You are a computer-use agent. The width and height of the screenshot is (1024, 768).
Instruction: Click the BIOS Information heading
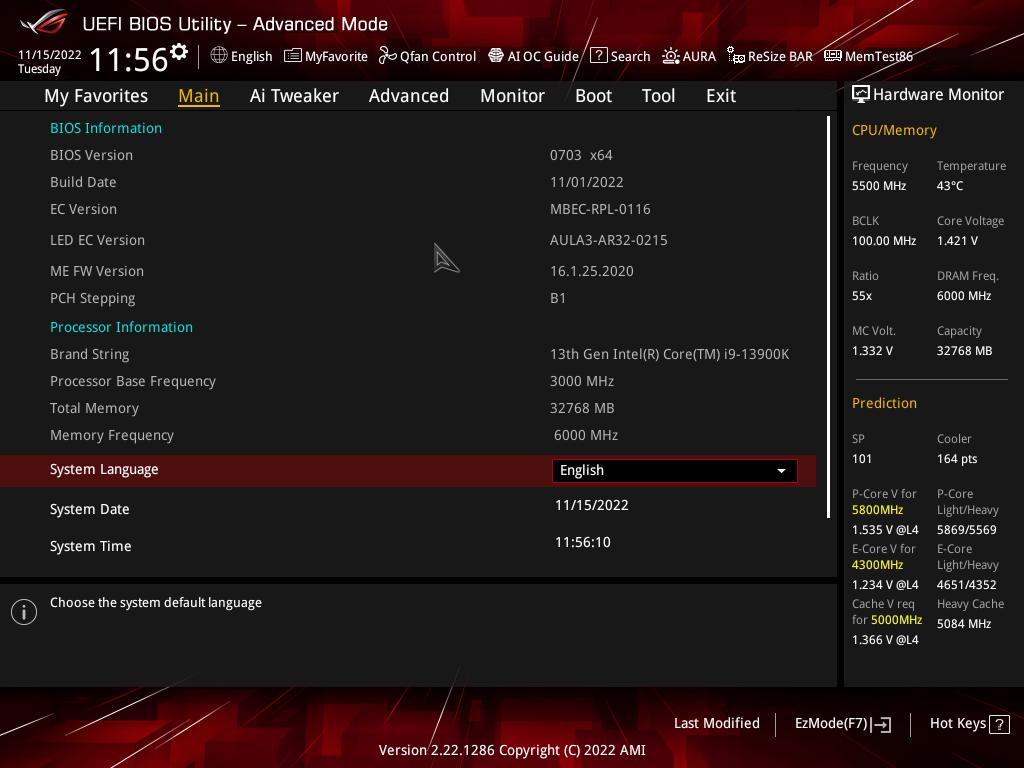tap(106, 128)
